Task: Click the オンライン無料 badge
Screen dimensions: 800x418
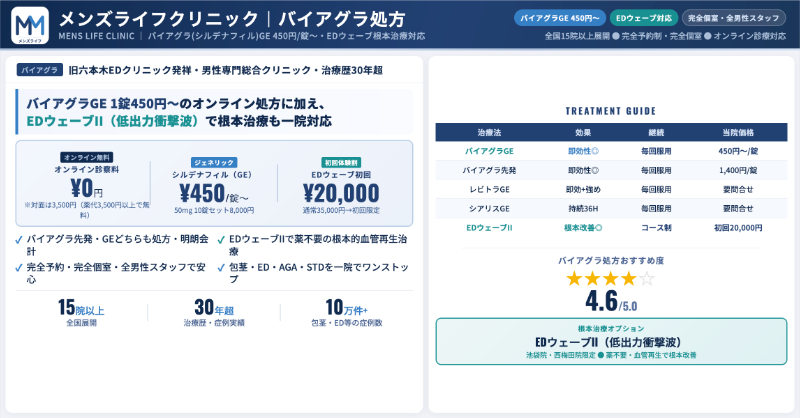Action: [x=87, y=157]
